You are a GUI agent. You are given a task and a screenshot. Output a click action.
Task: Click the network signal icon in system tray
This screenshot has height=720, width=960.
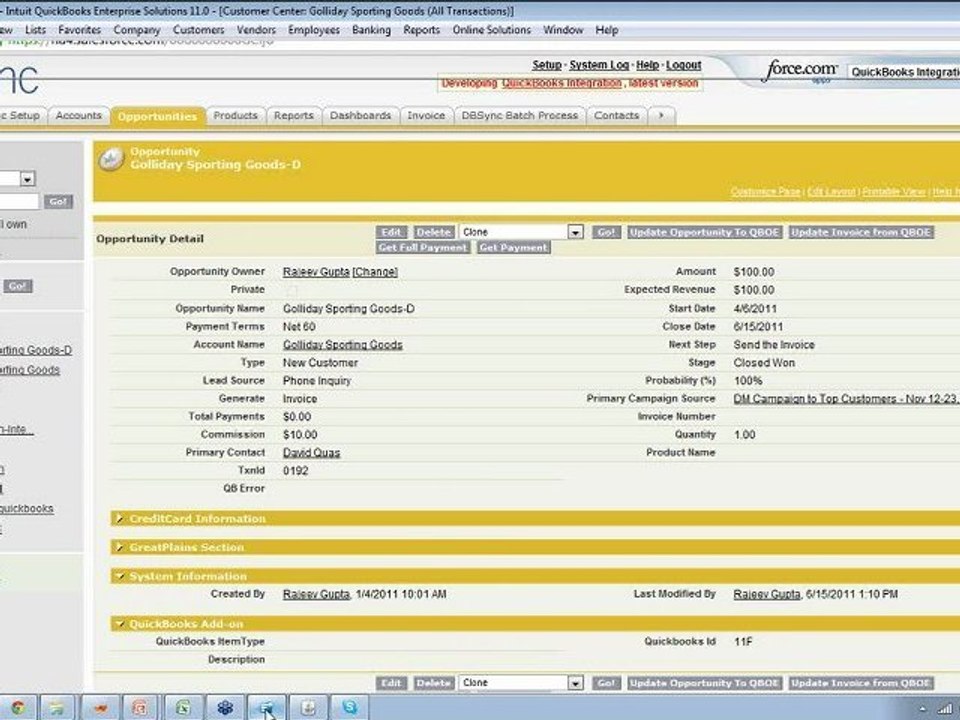945,709
